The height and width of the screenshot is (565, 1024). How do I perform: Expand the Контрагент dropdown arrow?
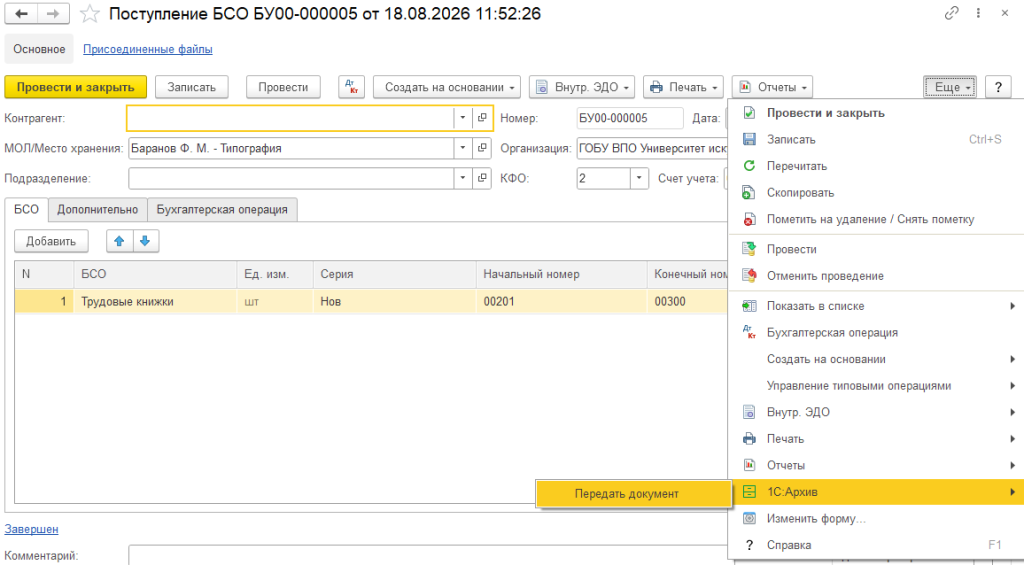(x=462, y=118)
